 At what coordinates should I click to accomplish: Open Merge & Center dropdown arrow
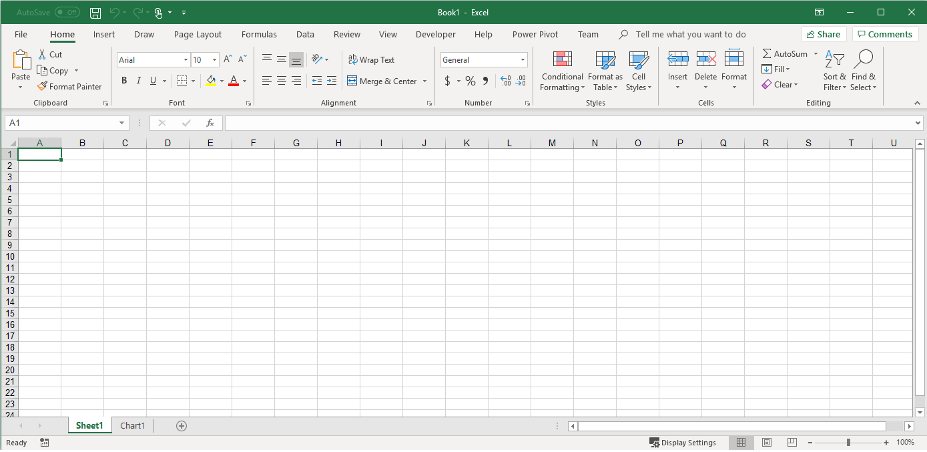click(x=424, y=81)
